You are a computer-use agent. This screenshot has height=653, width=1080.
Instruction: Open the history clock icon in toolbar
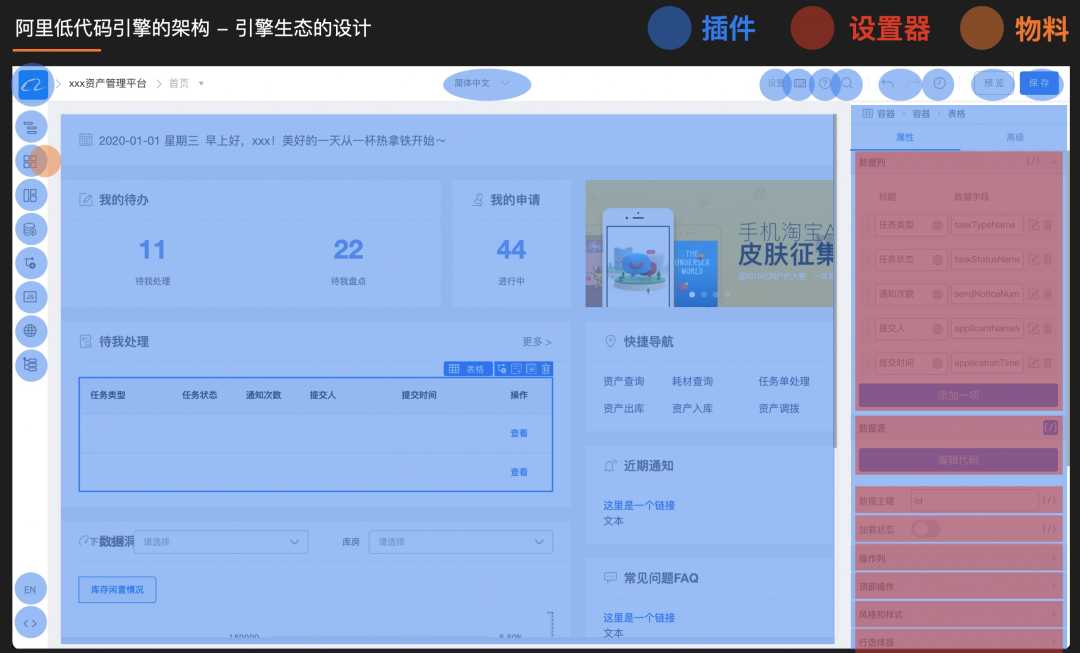(x=940, y=84)
